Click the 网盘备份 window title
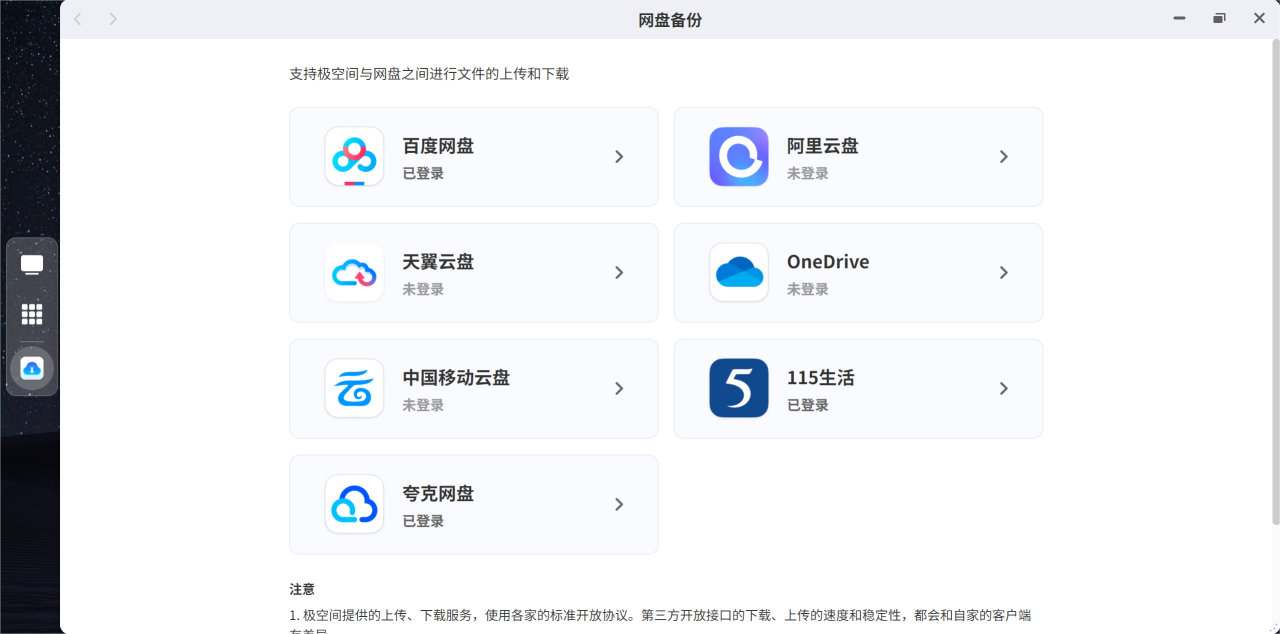Image resolution: width=1280 pixels, height=634 pixels. (x=670, y=20)
